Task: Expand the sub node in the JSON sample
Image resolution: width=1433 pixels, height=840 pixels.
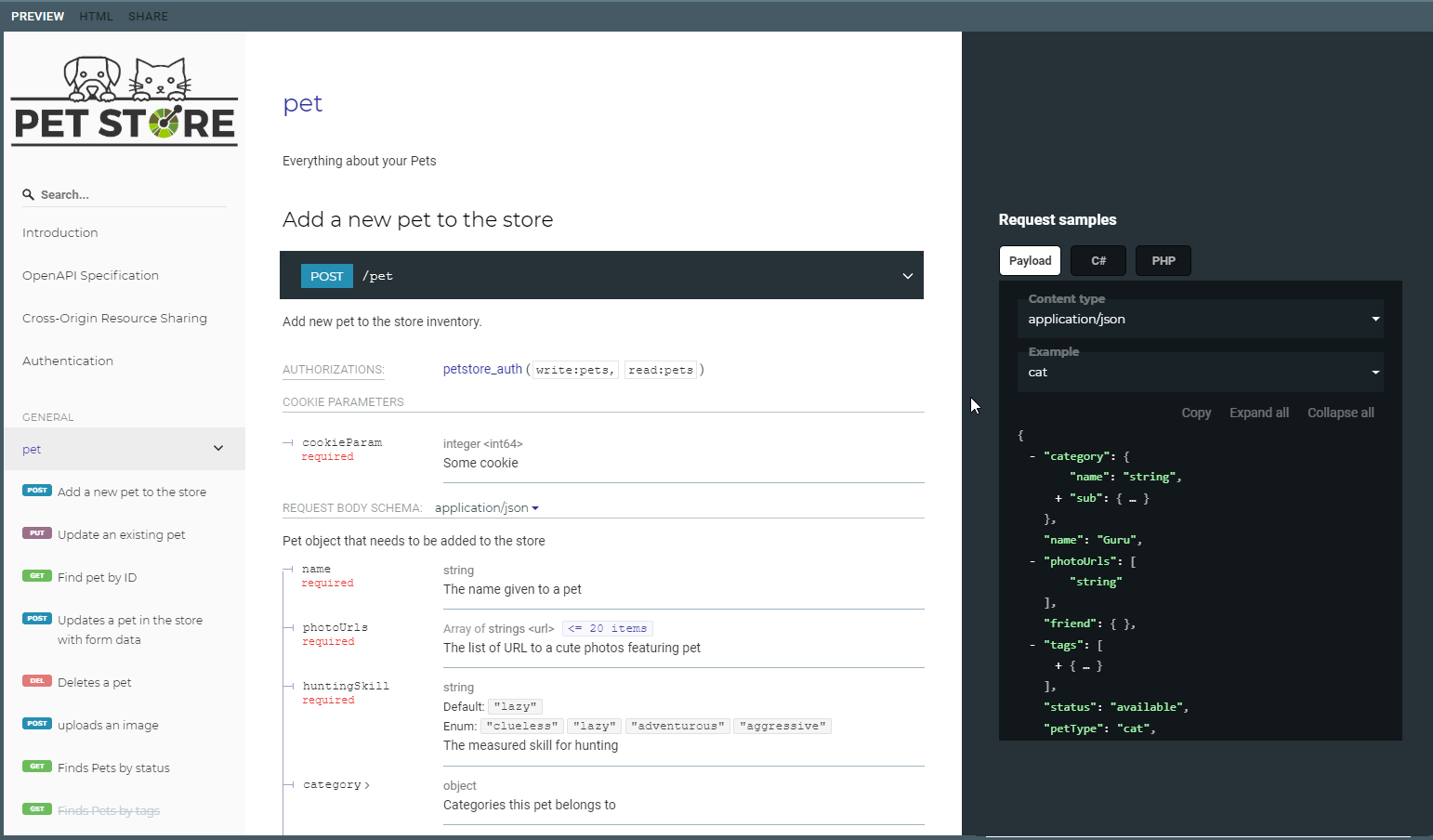Action: [1058, 497]
